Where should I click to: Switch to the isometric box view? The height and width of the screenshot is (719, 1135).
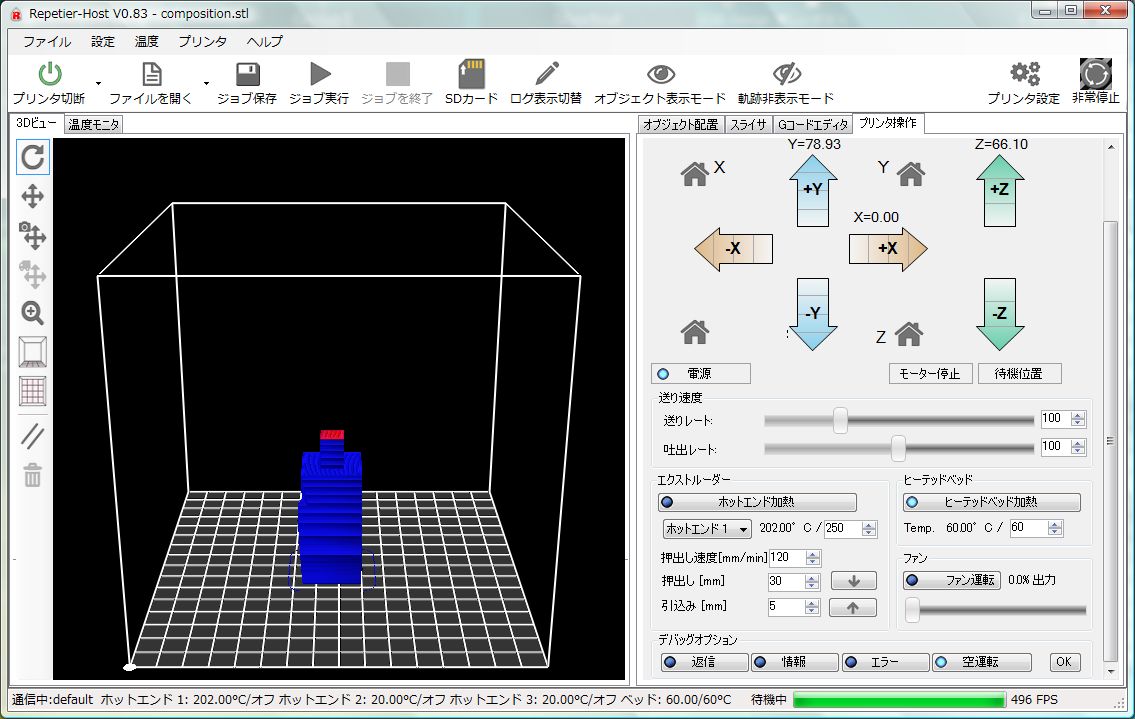33,352
